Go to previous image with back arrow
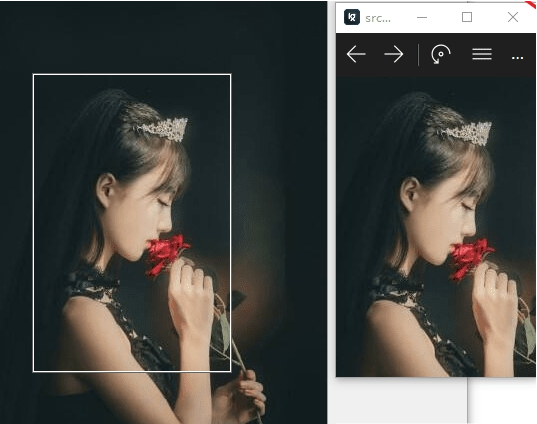This screenshot has width=537, height=424. 356,54
